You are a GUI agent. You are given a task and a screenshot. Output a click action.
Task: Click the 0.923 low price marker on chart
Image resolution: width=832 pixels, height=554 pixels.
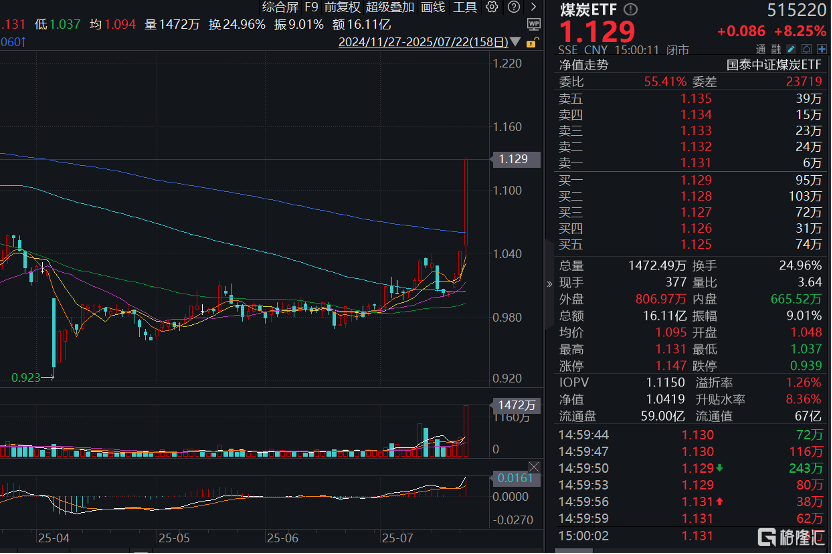26,378
